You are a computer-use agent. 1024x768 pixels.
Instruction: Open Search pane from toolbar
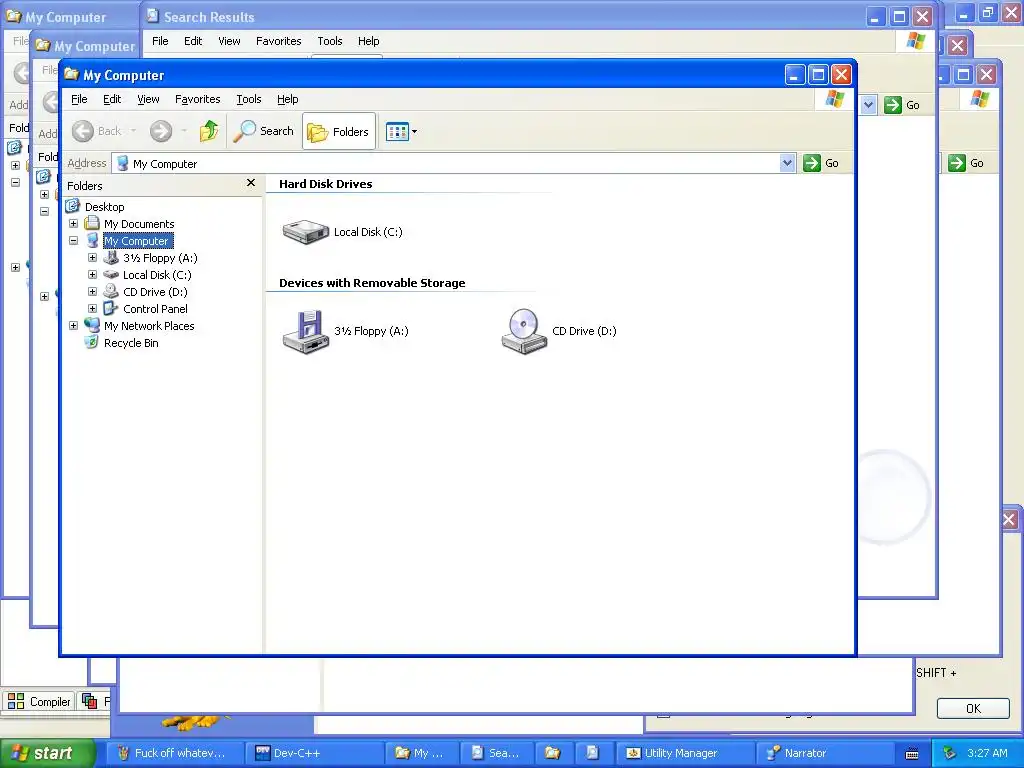[x=264, y=131]
